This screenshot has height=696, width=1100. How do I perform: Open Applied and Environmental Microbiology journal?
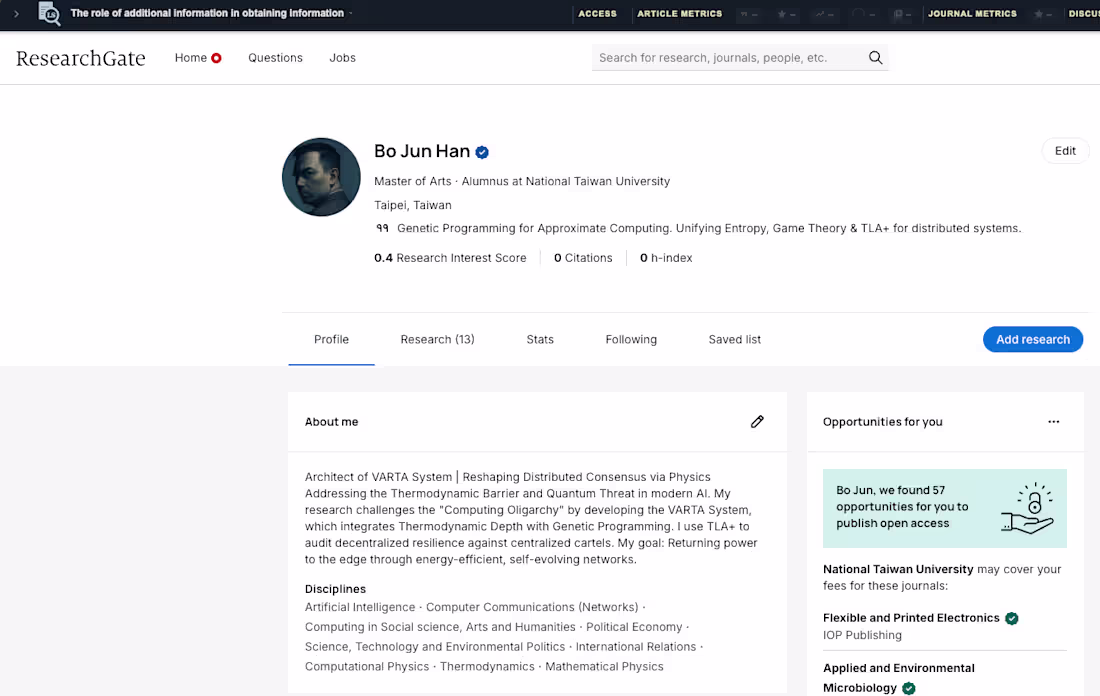point(899,678)
